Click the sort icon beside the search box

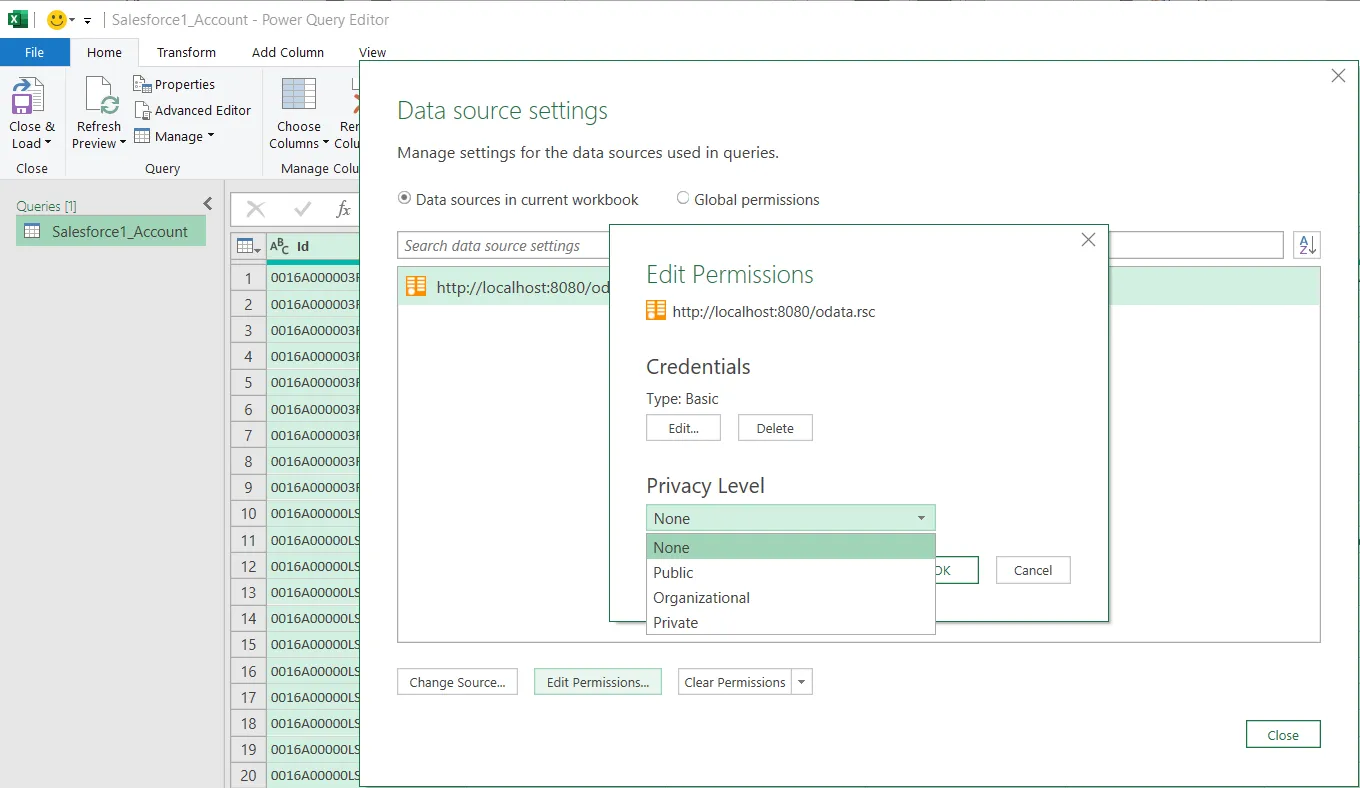(1307, 245)
